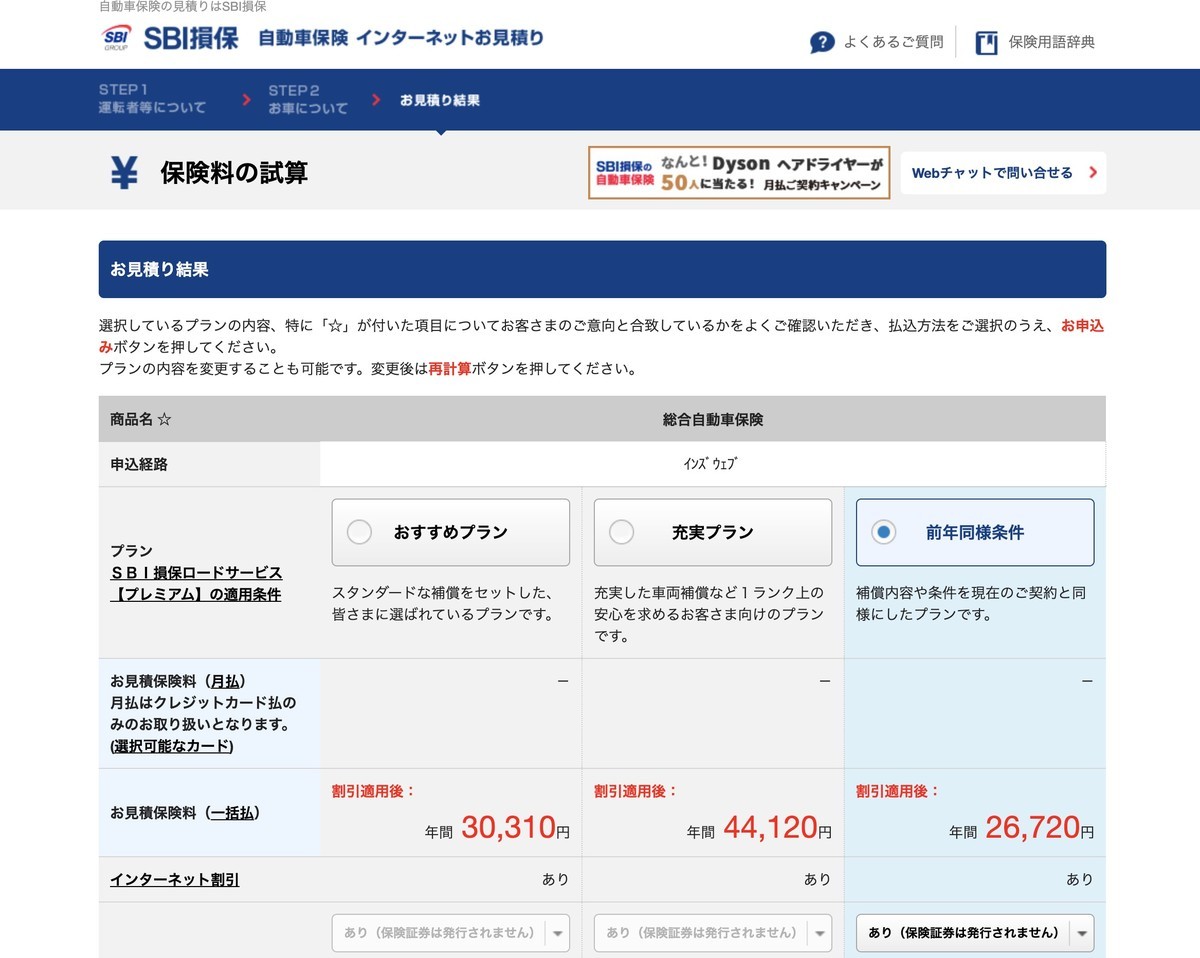This screenshot has width=1200, height=958.
Task: Select the おすすめプラン radio button
Action: (x=359, y=531)
